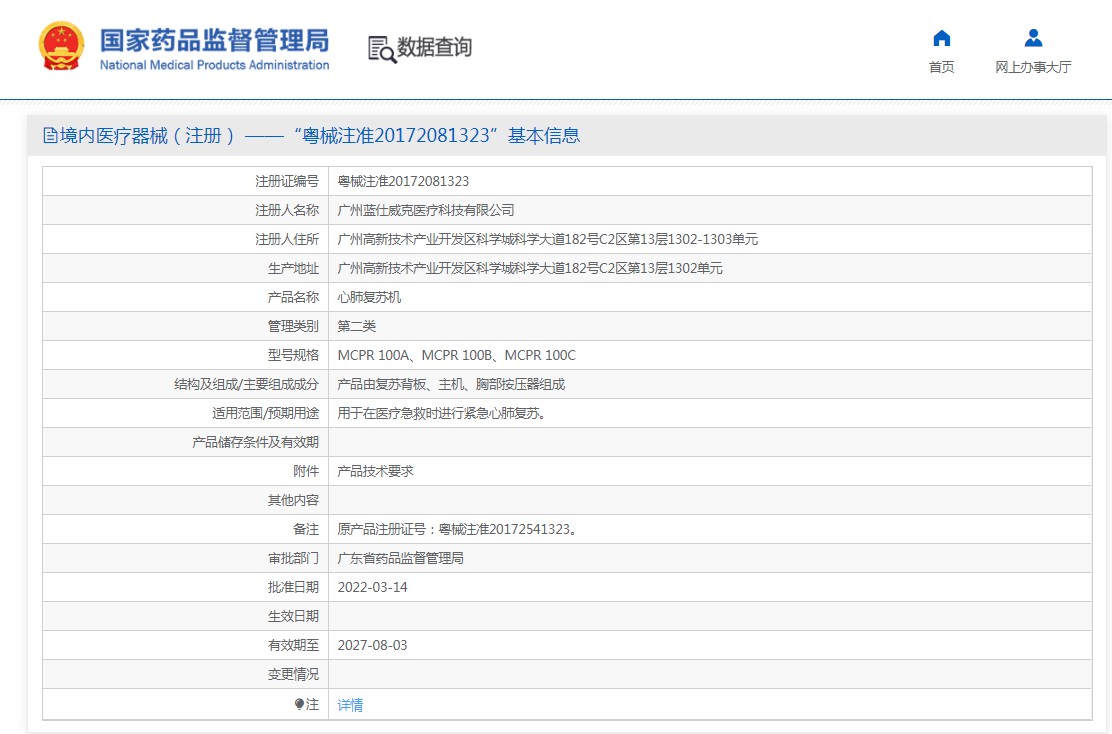Click the 生效日期 row label
The width and height of the screenshot is (1112, 734).
pyautogui.click(x=294, y=616)
